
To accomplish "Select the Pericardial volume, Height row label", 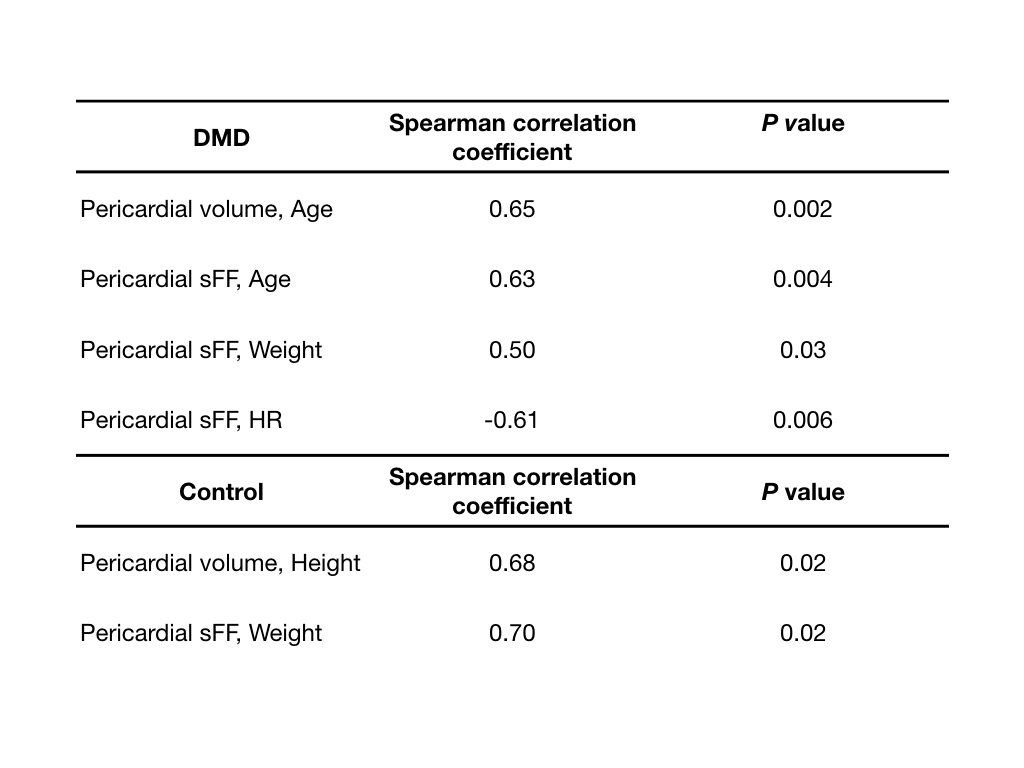I will (220, 563).
